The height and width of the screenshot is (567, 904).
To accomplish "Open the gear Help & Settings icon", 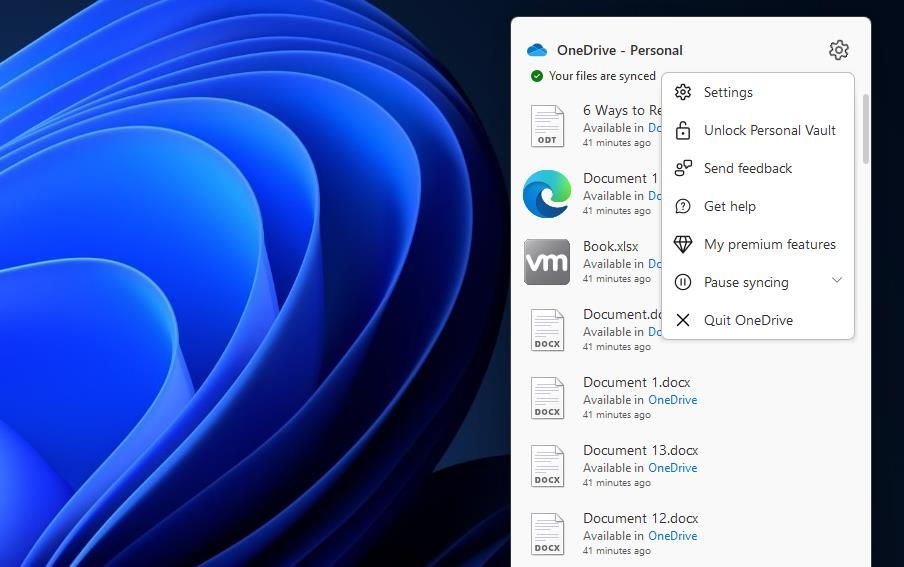I will tap(838, 50).
